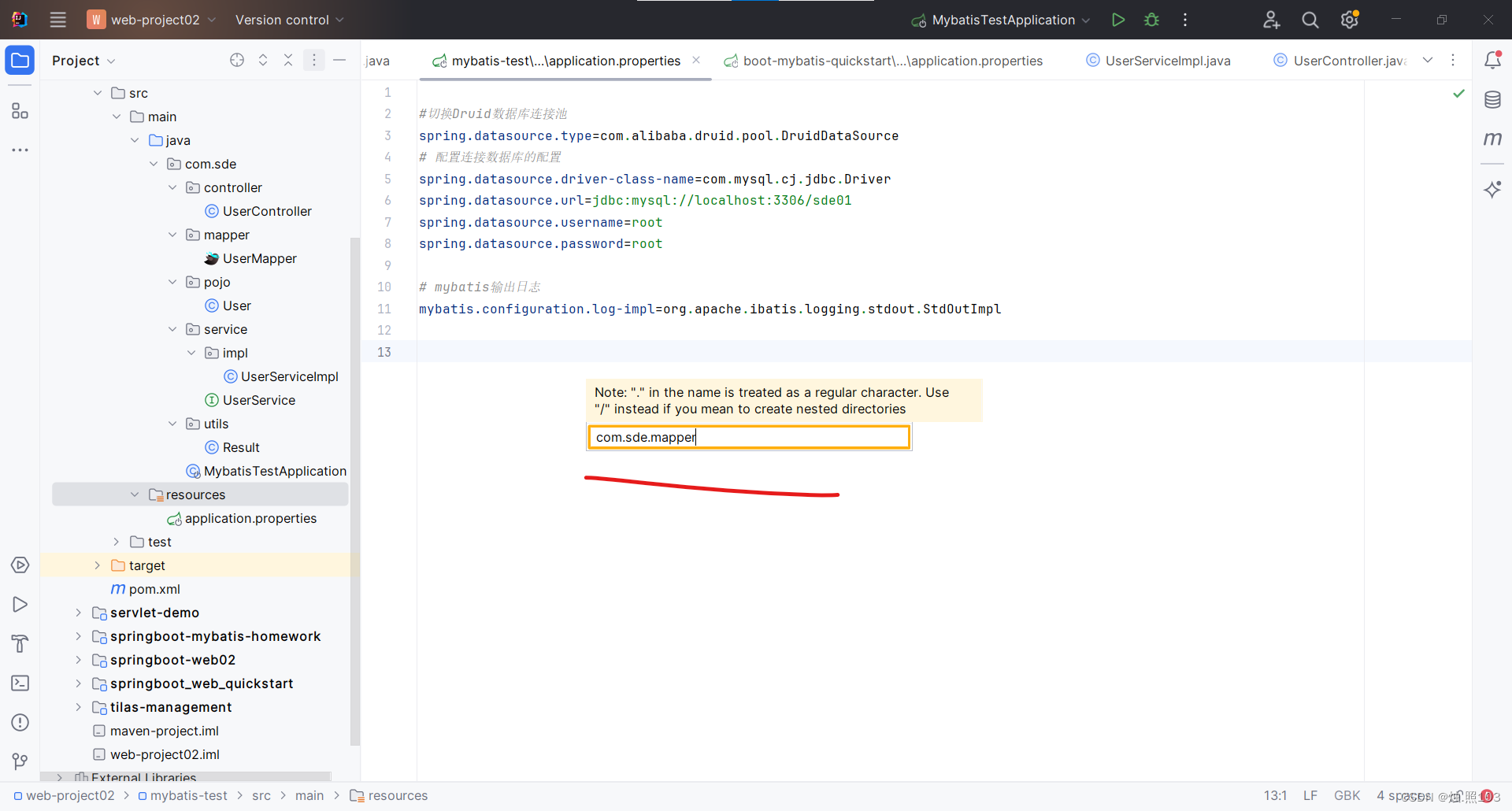Change LF line separator in status bar

[x=1310, y=796]
